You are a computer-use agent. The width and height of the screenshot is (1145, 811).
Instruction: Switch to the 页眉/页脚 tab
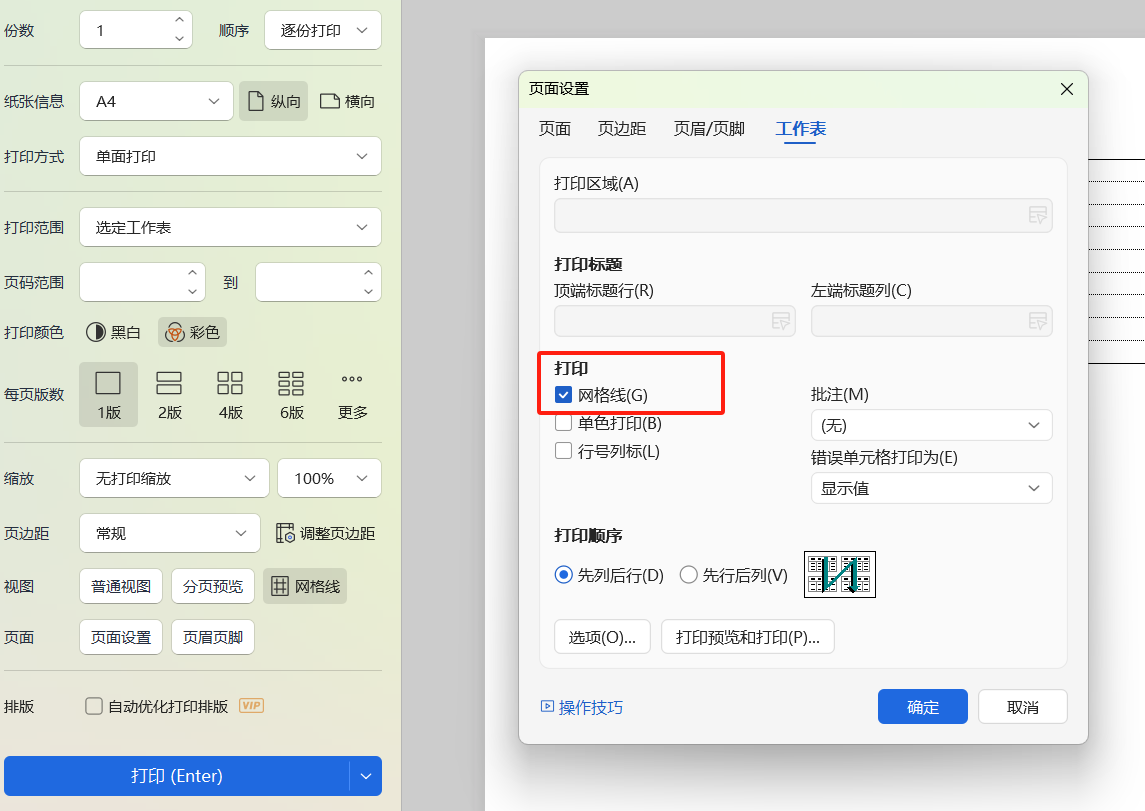(709, 128)
